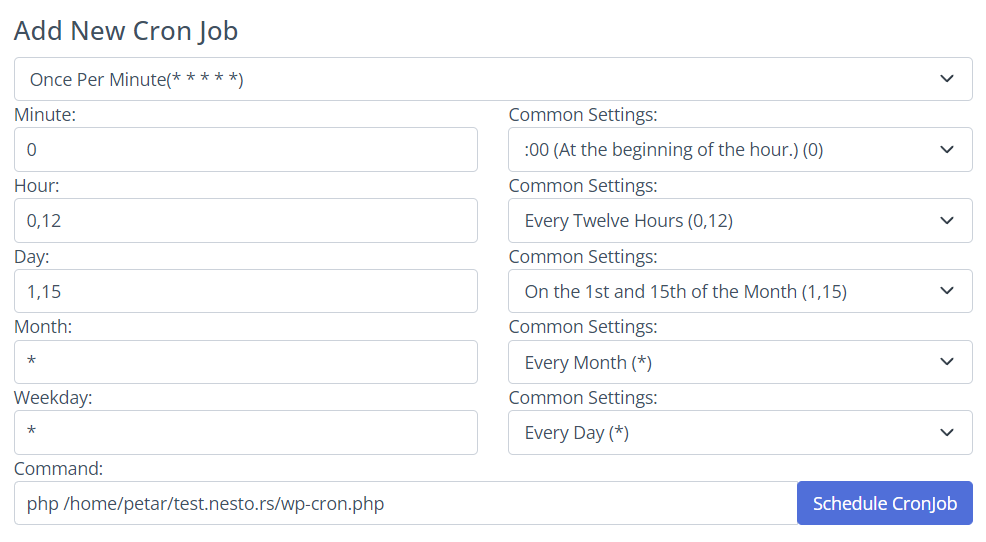986x542 pixels.
Task: Click into the Weekday input field
Action: coord(246,433)
